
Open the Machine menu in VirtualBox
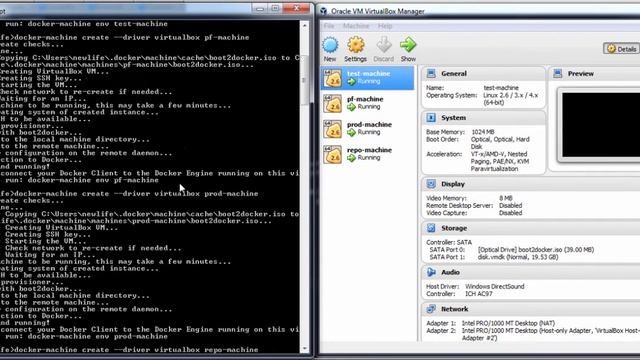356,26
